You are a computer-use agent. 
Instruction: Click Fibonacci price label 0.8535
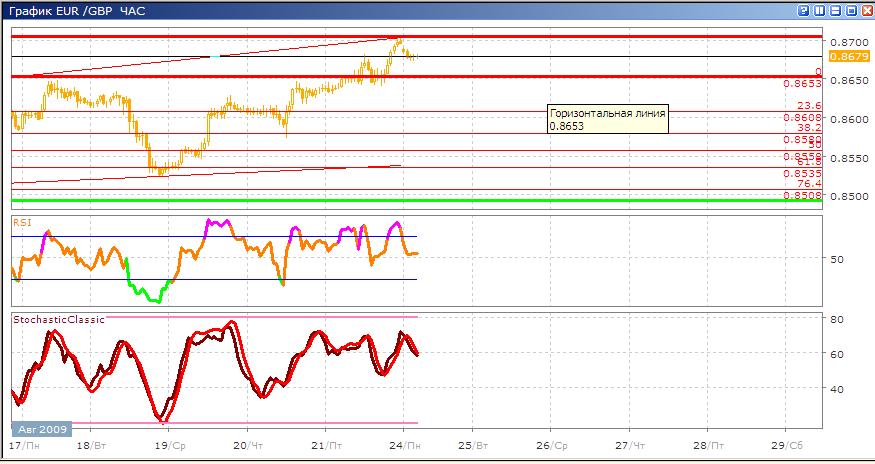(802, 174)
